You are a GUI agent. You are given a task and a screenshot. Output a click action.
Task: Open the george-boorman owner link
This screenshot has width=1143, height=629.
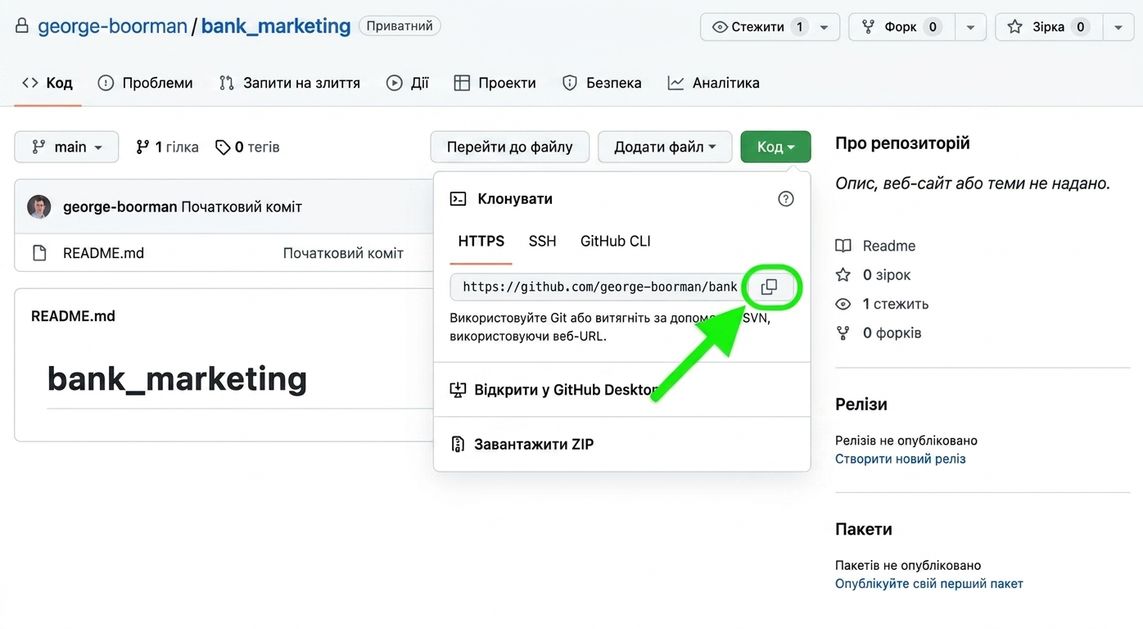tap(112, 26)
